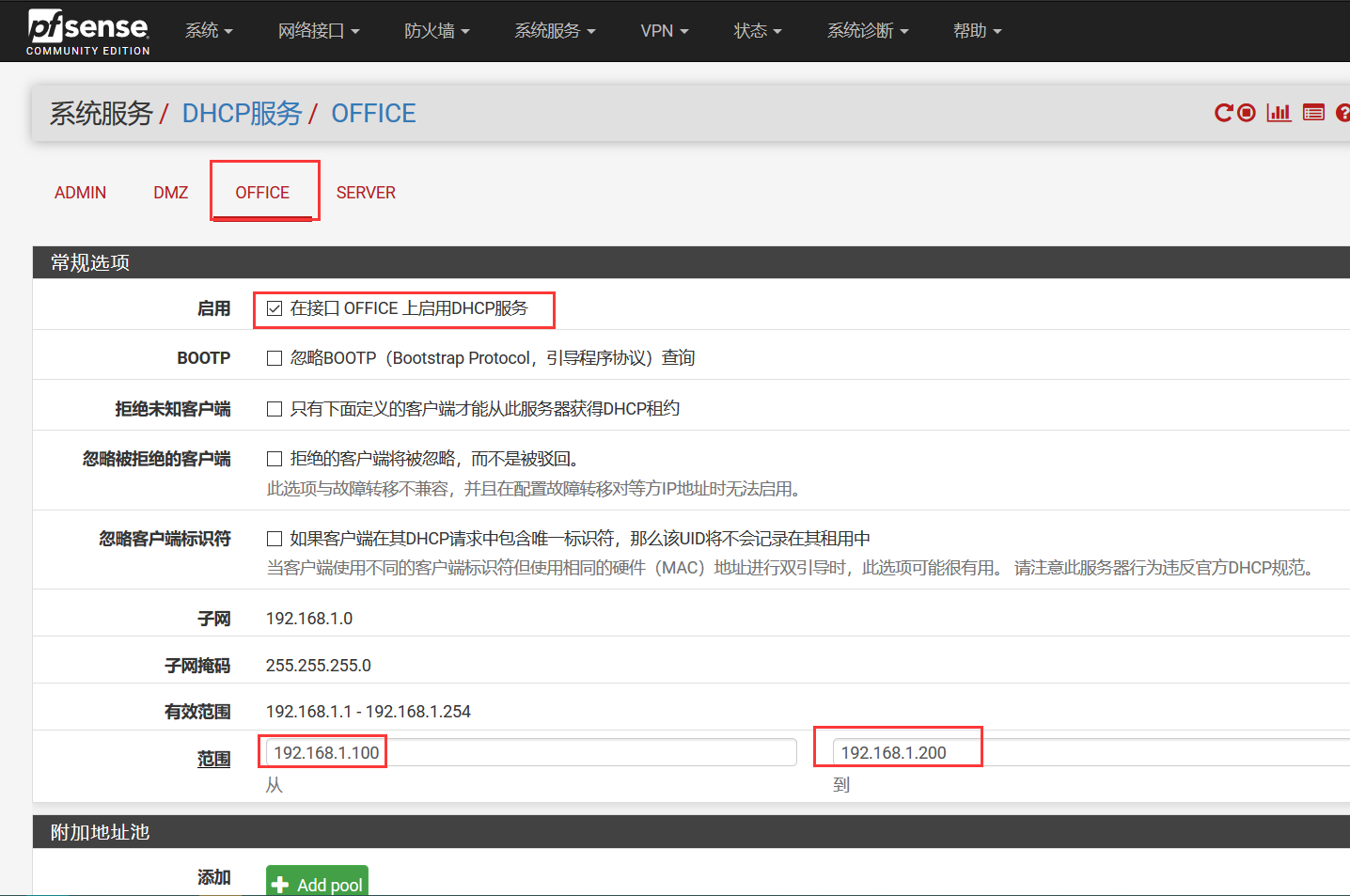Enable the ignore BOOTP queries checkbox
The image size is (1350, 896).
coord(275,358)
